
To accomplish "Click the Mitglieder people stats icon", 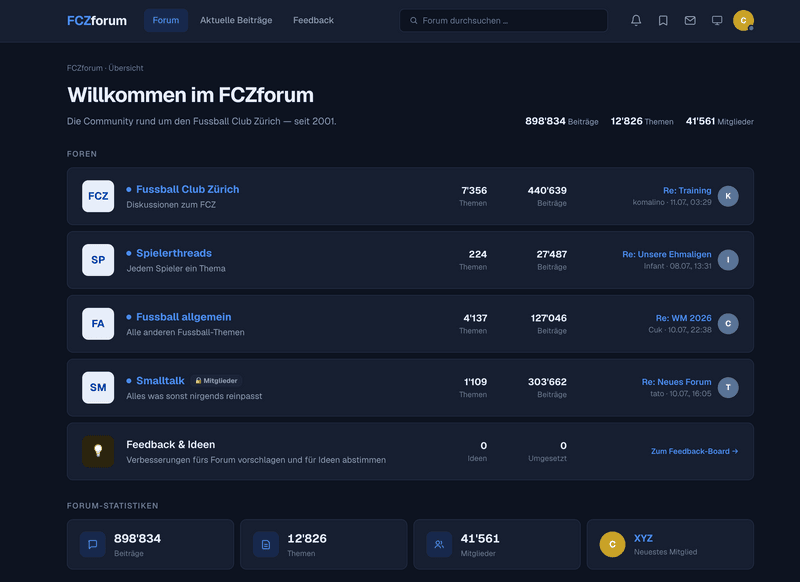I will pos(439,544).
